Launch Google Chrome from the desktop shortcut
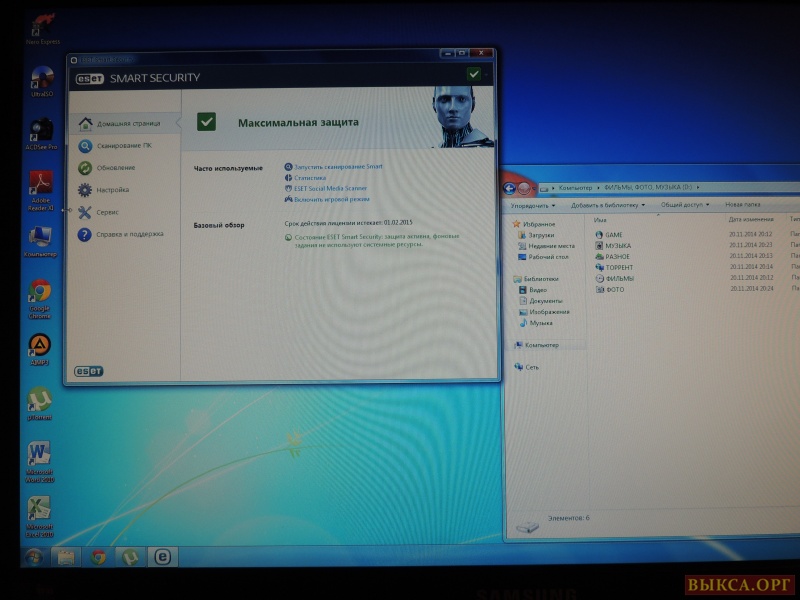Screen dimensions: 800x600 (40, 291)
